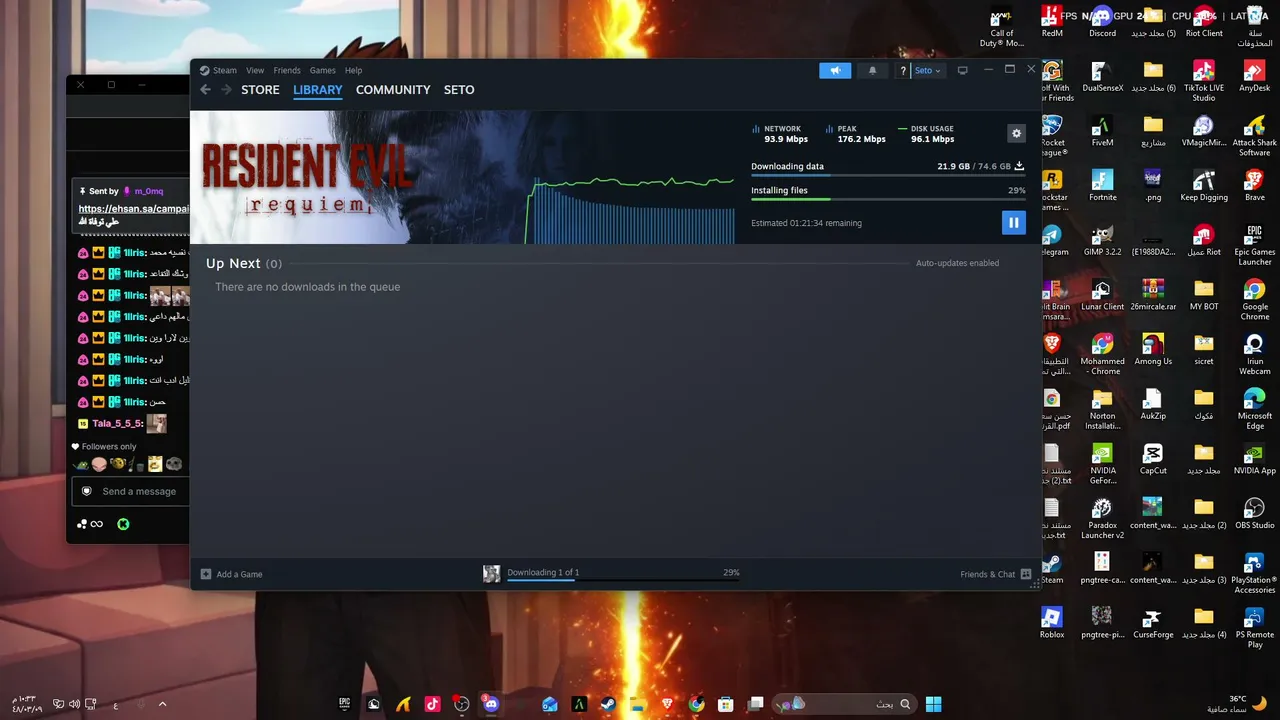Open download settings gear in Steam
This screenshot has width=1280, height=720.
point(1016,134)
